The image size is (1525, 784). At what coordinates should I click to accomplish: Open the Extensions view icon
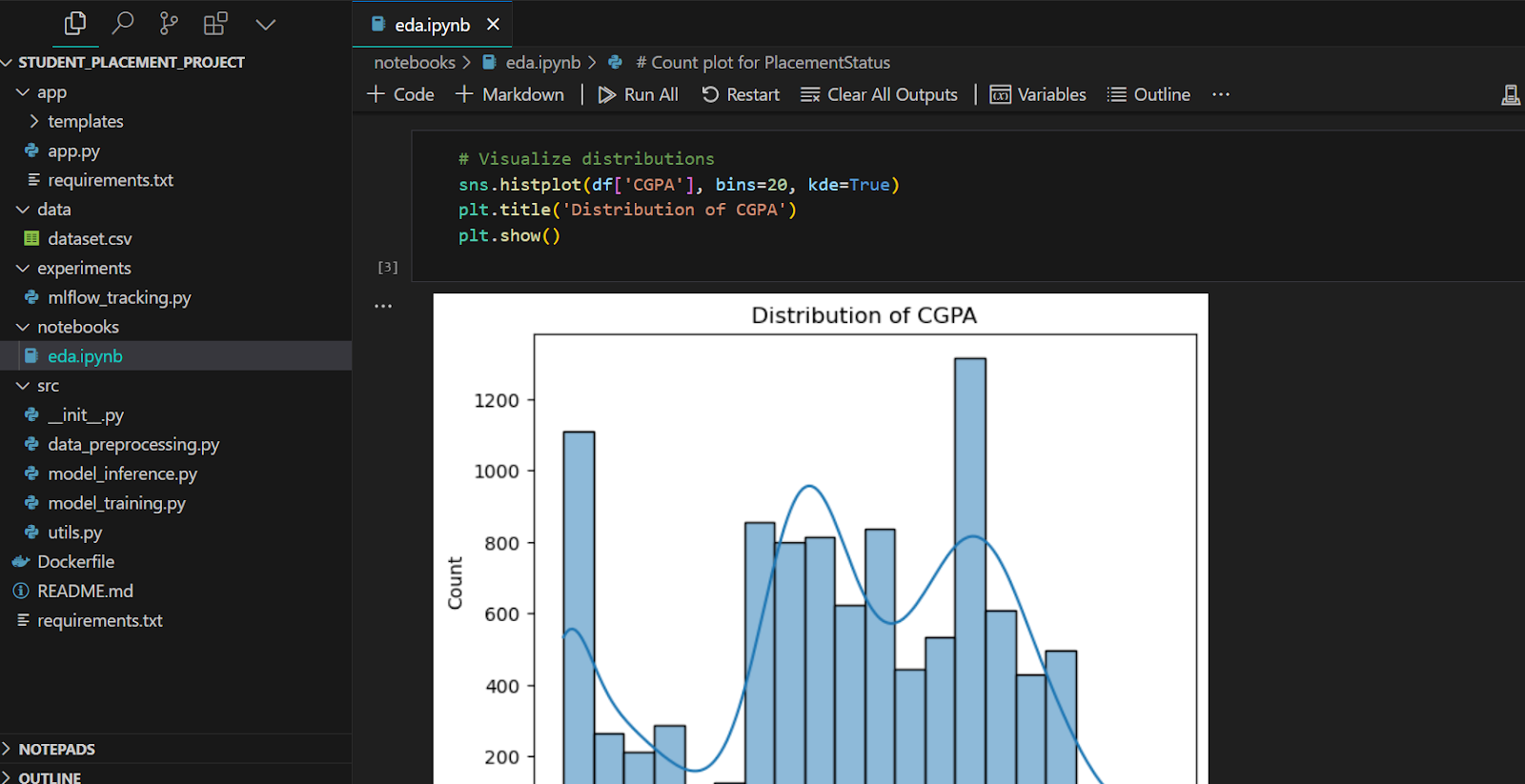coord(215,24)
